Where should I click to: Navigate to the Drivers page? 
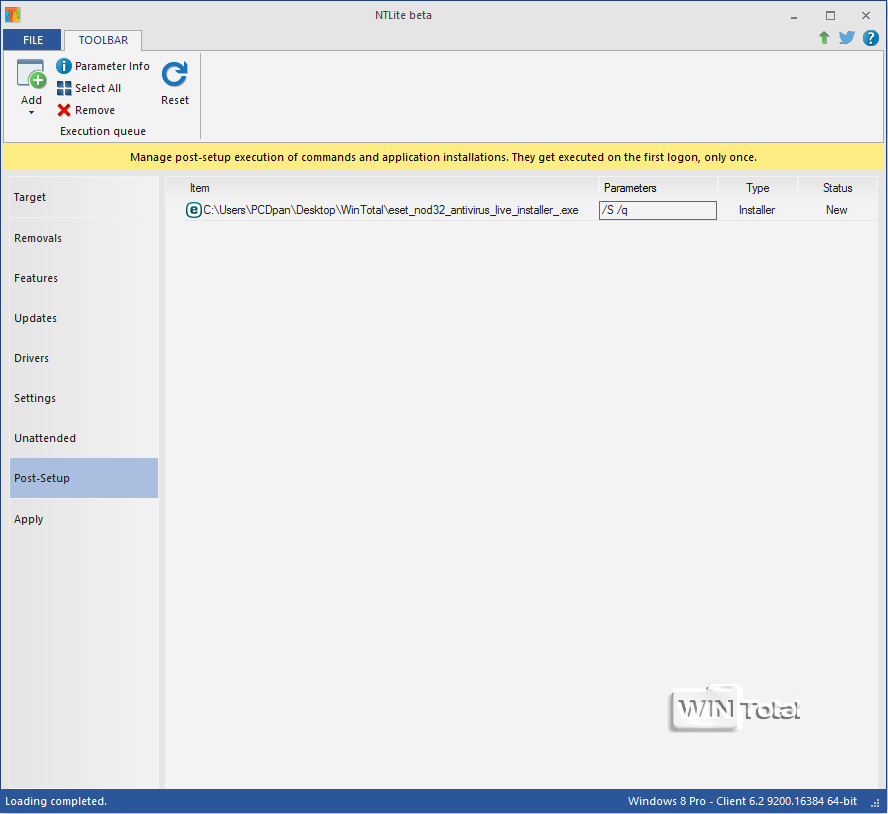(x=84, y=358)
